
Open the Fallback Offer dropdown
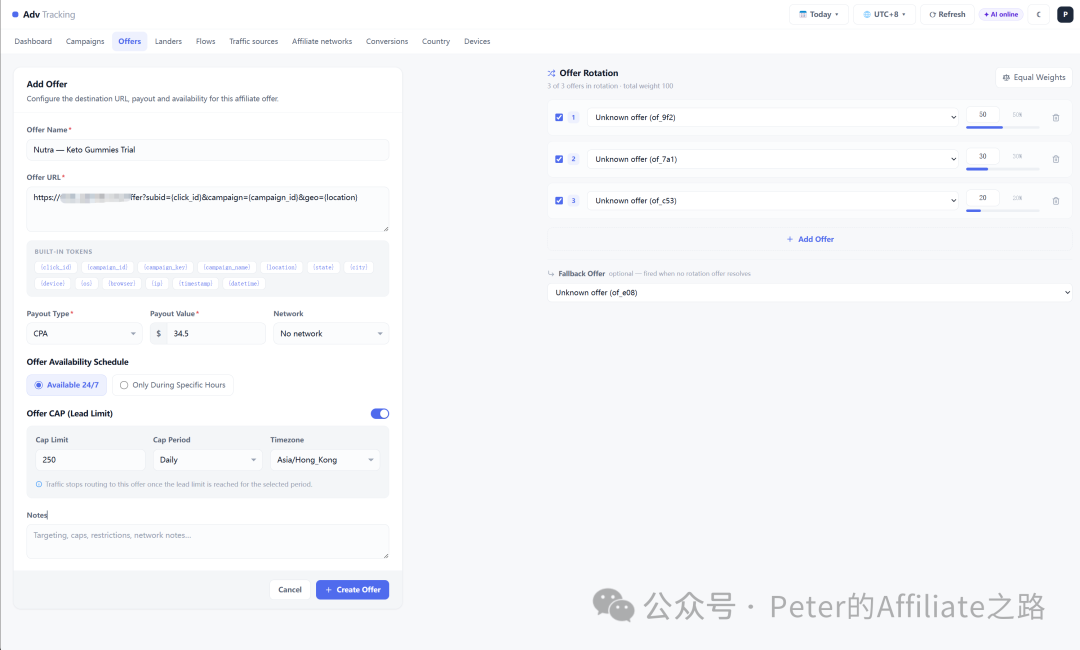[x=809, y=293]
